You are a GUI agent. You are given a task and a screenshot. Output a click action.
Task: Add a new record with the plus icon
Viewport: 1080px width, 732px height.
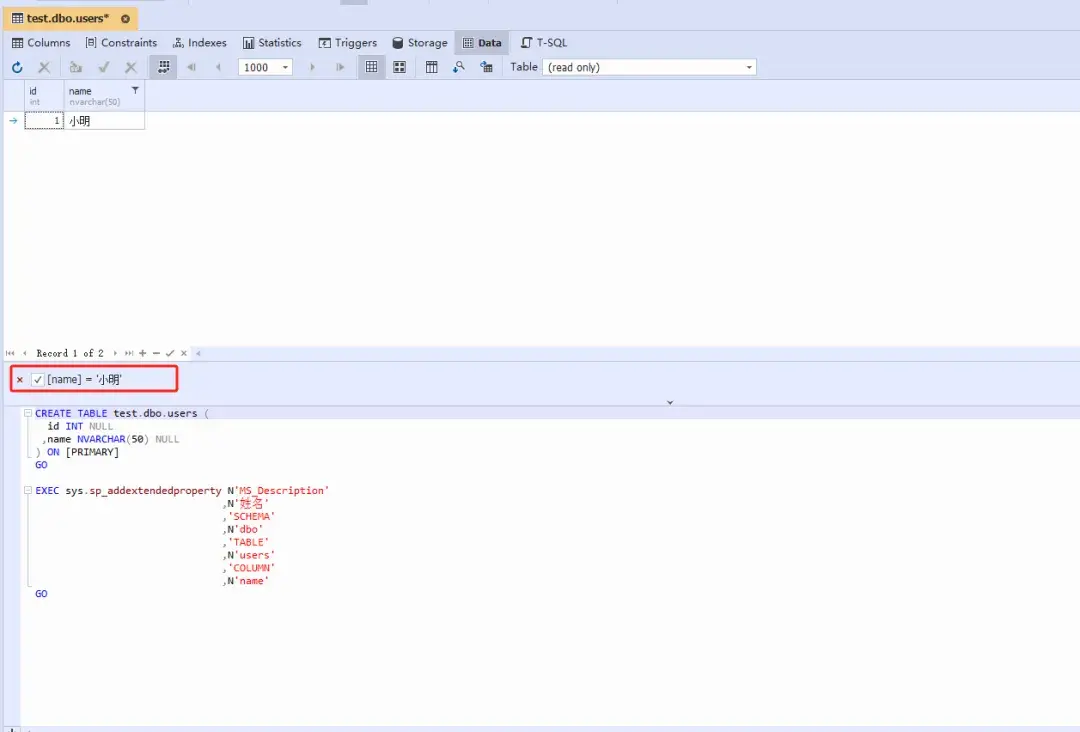142,353
